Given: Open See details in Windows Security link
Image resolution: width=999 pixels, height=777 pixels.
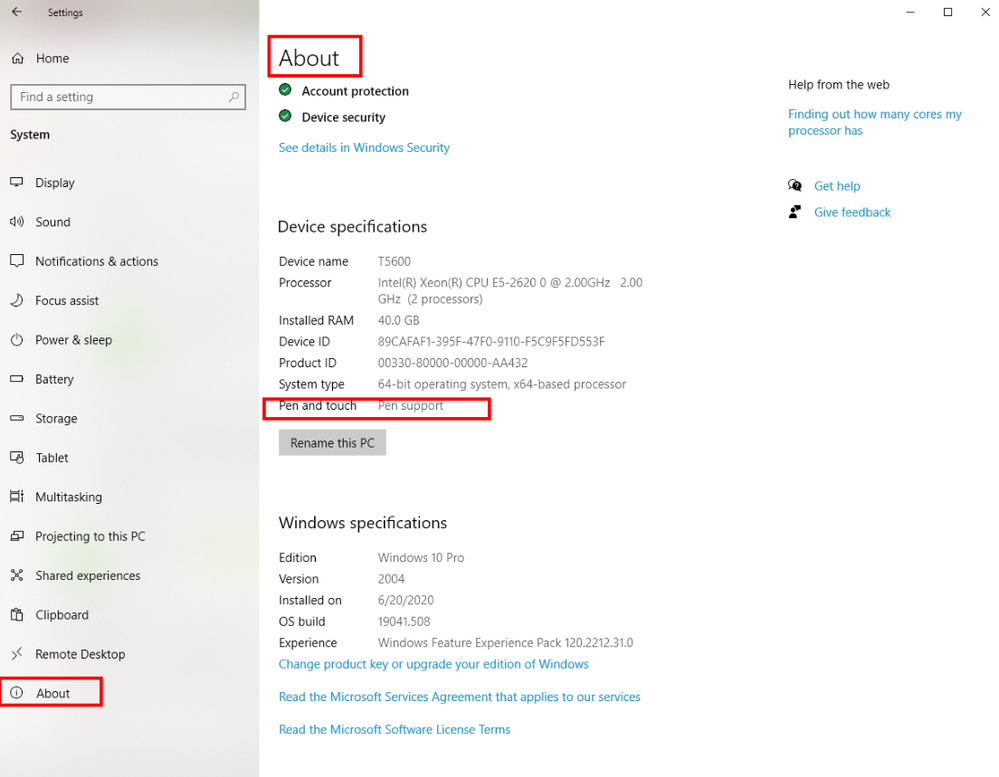Looking at the screenshot, I should click(364, 148).
